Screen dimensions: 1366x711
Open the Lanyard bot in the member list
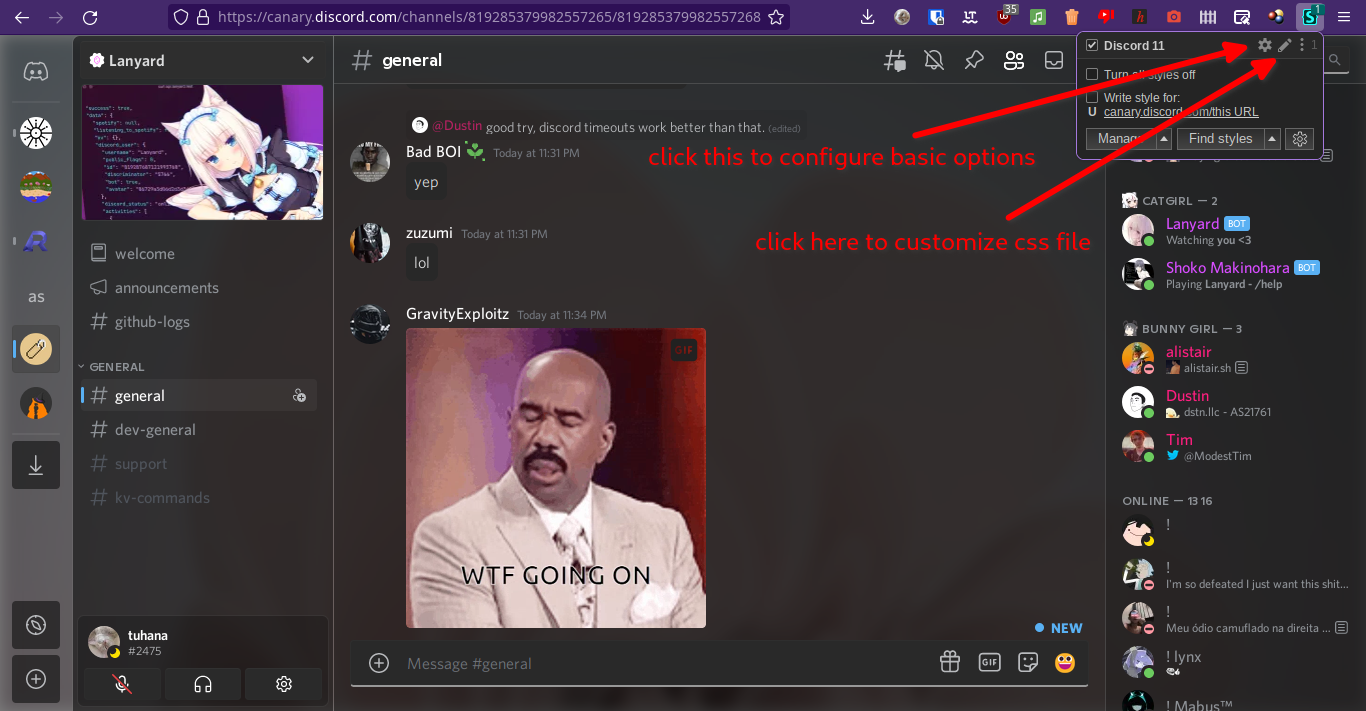click(x=1236, y=231)
